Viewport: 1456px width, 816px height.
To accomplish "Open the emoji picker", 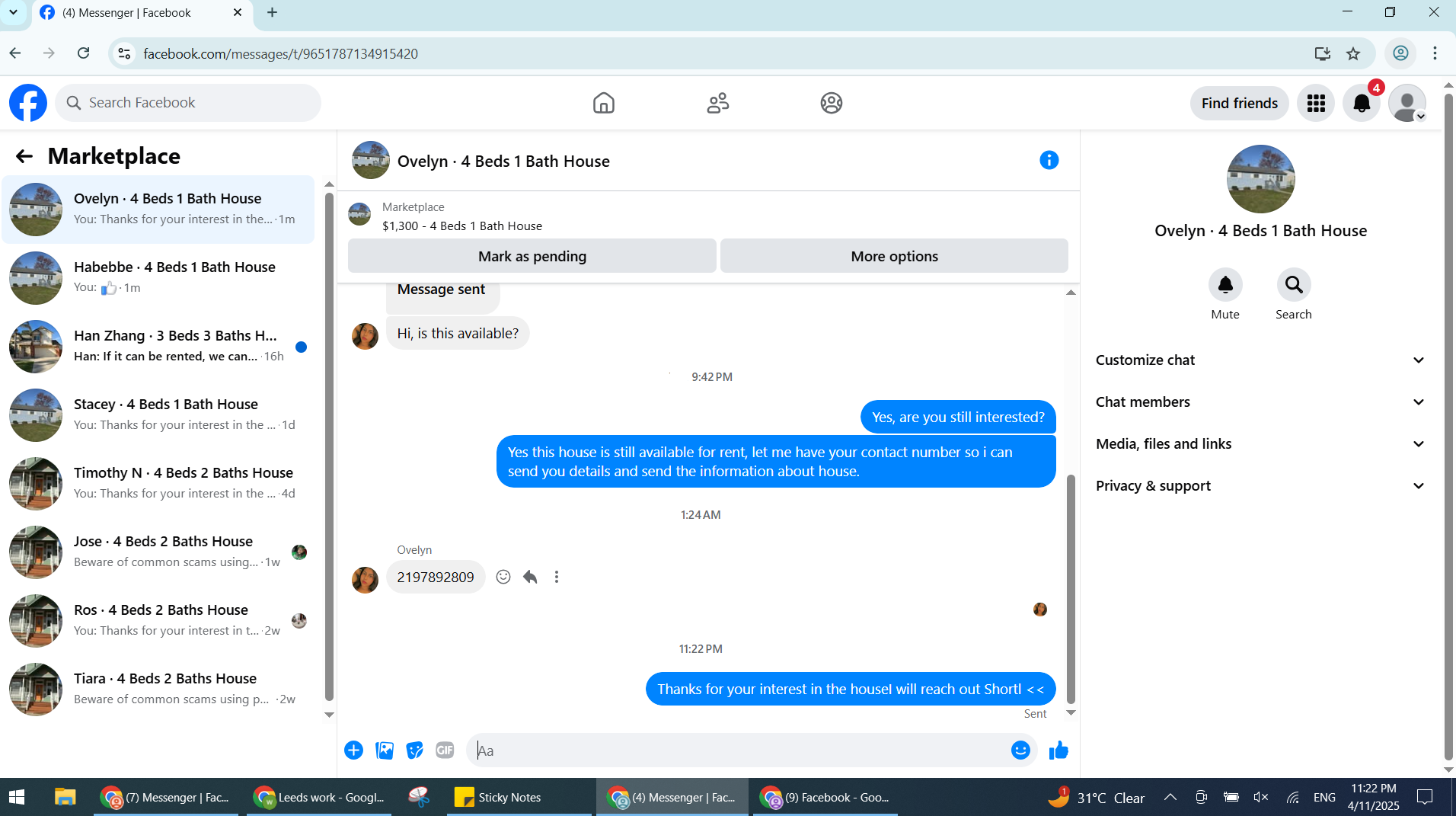I will click(1020, 750).
